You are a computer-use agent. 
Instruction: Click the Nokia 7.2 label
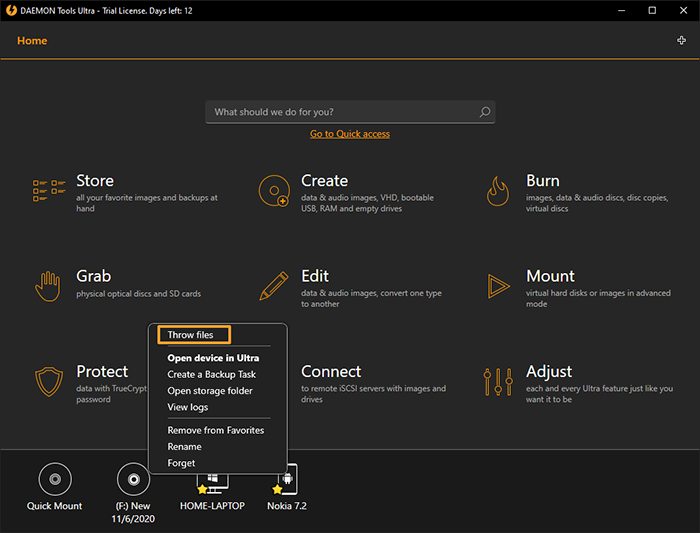tap(287, 506)
